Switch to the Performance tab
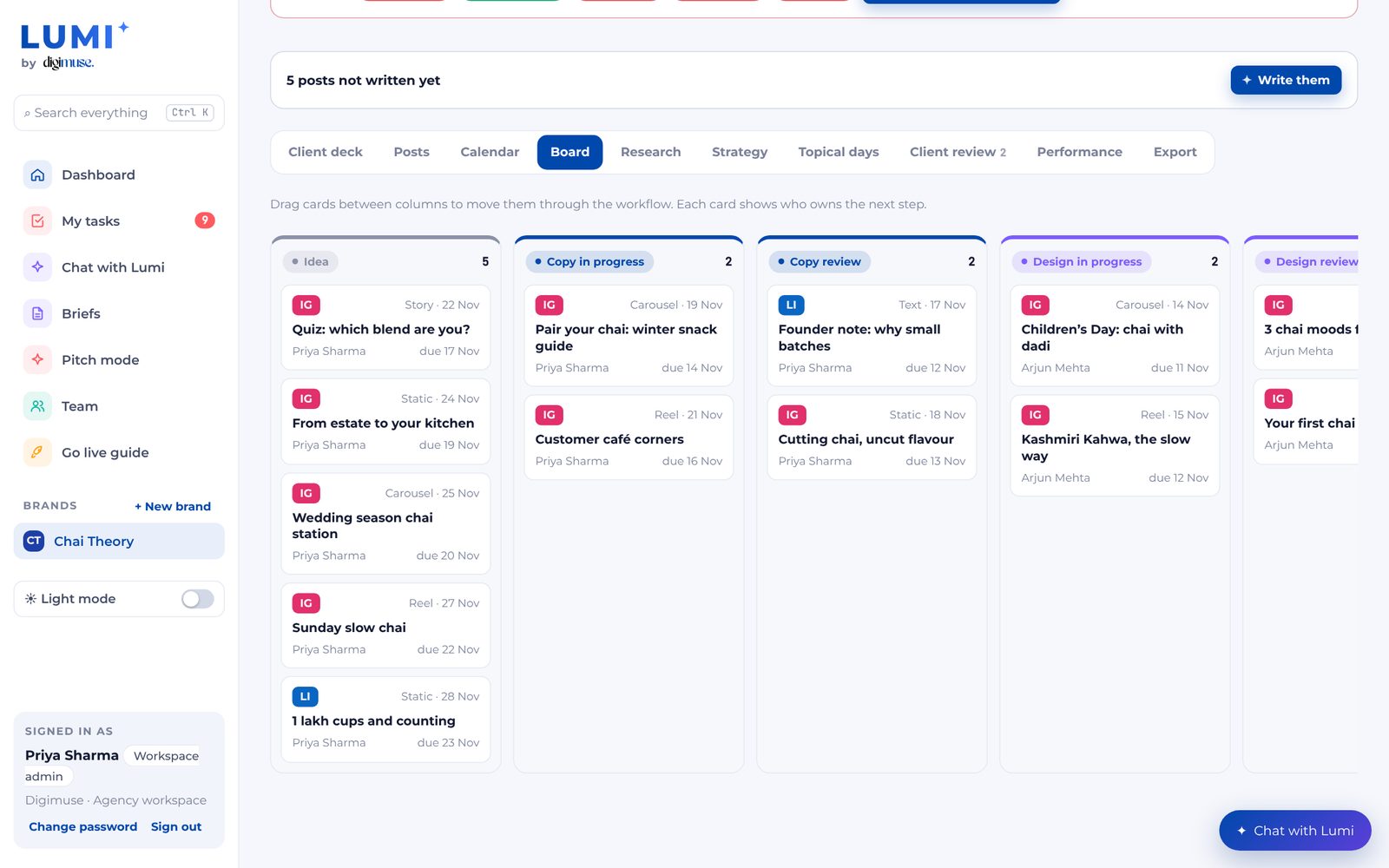 pos(1079,152)
